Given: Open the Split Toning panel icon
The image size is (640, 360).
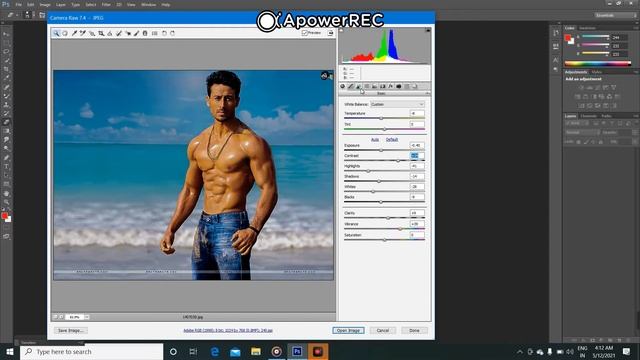Looking at the screenshot, I should (374, 87).
